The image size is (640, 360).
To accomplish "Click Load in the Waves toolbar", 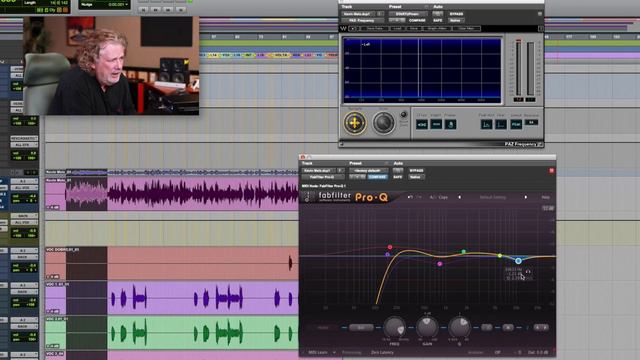I will [397, 29].
